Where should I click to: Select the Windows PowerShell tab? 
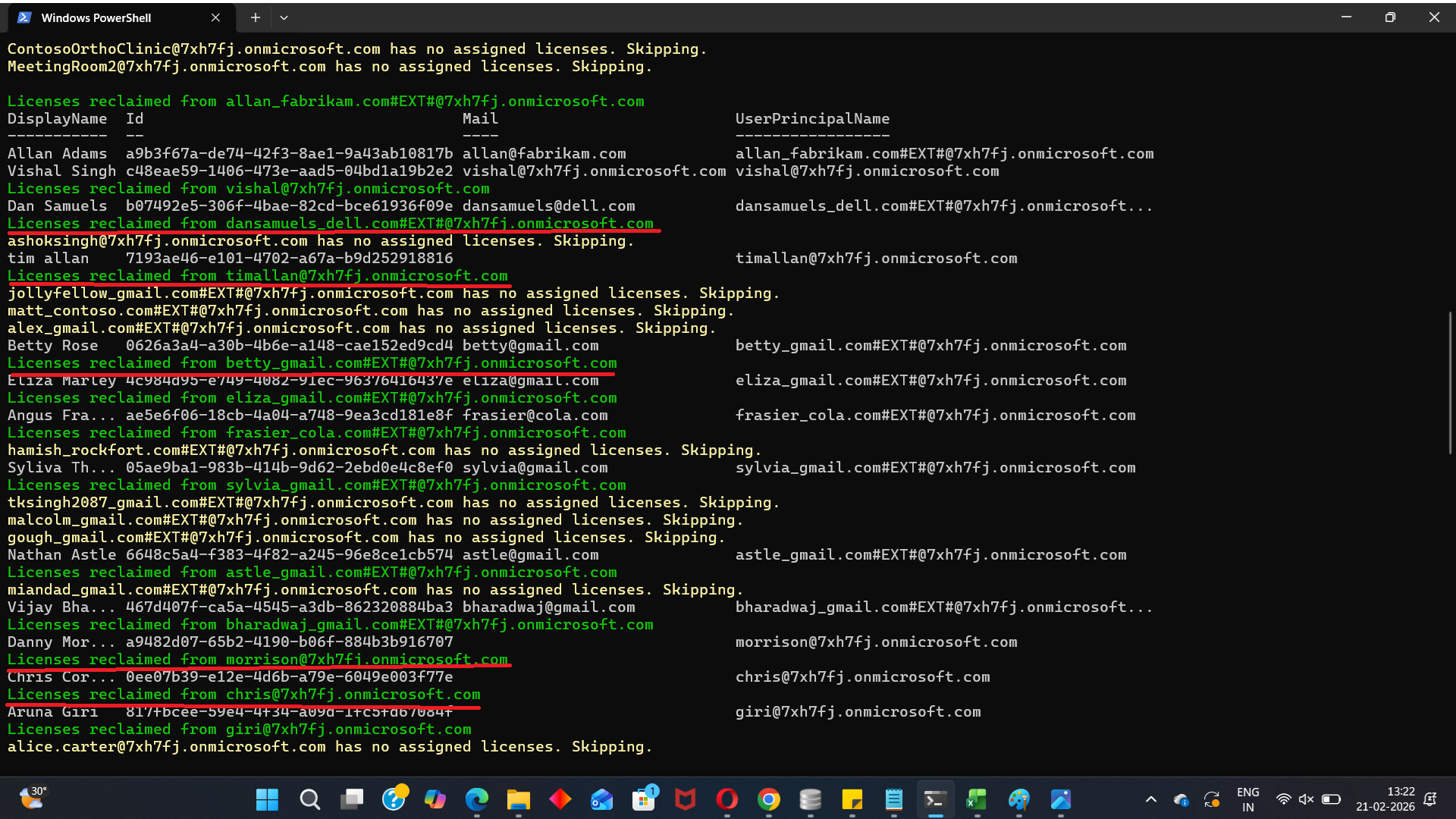pos(96,17)
